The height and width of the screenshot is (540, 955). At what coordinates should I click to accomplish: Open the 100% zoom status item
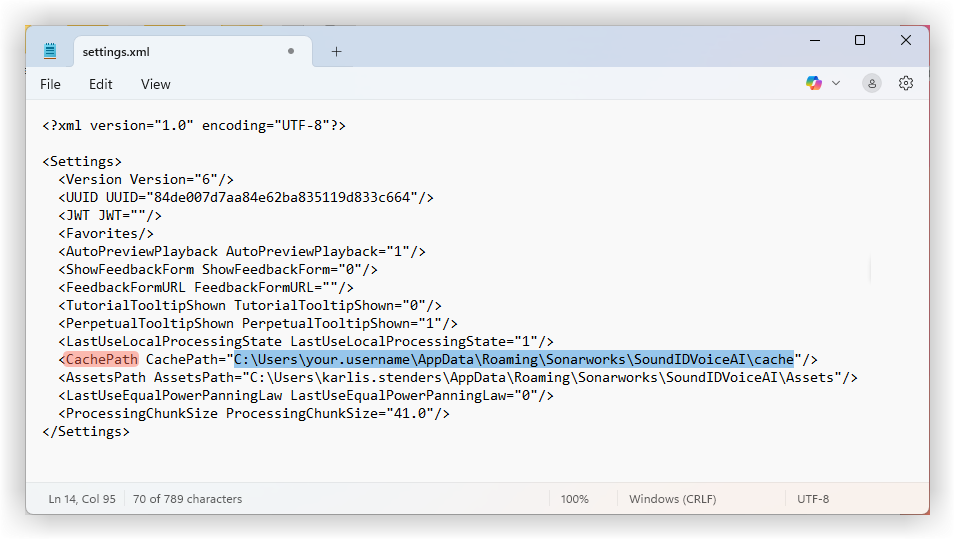575,499
